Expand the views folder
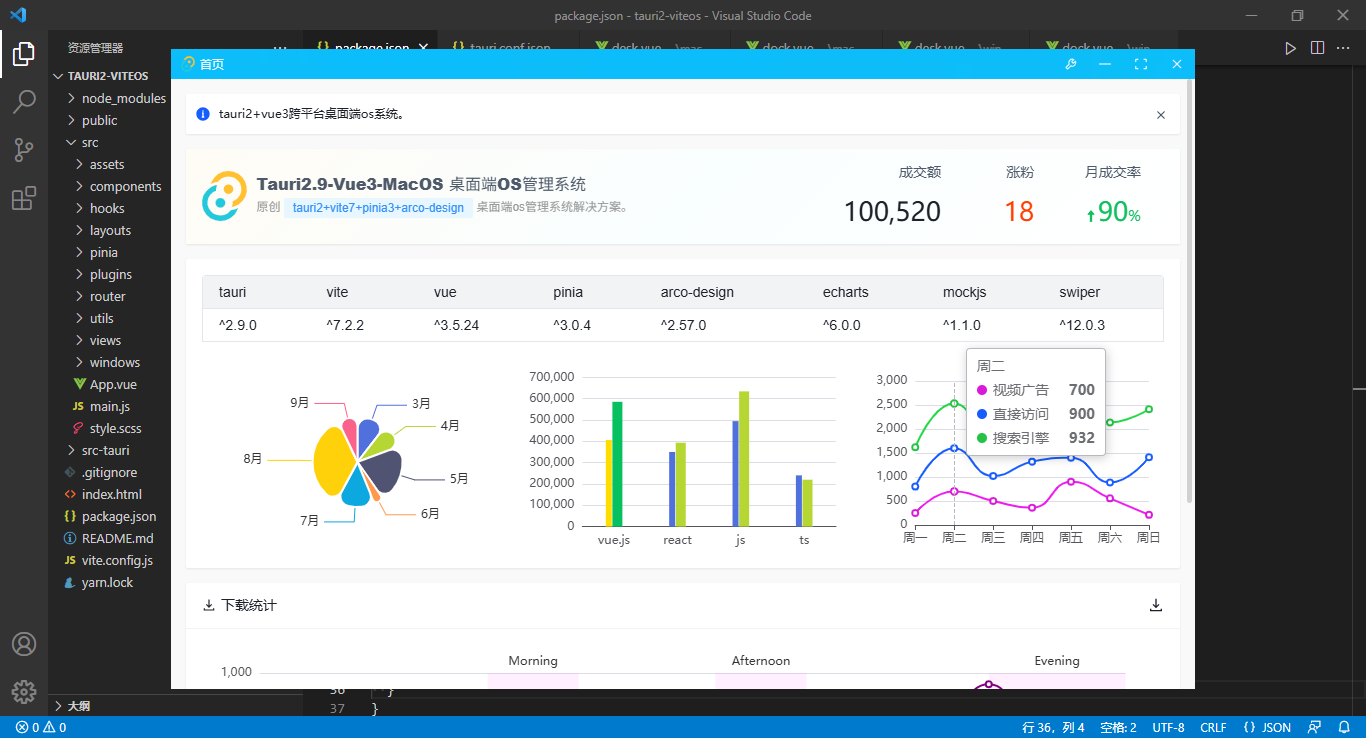The width and height of the screenshot is (1366, 738). coord(79,340)
